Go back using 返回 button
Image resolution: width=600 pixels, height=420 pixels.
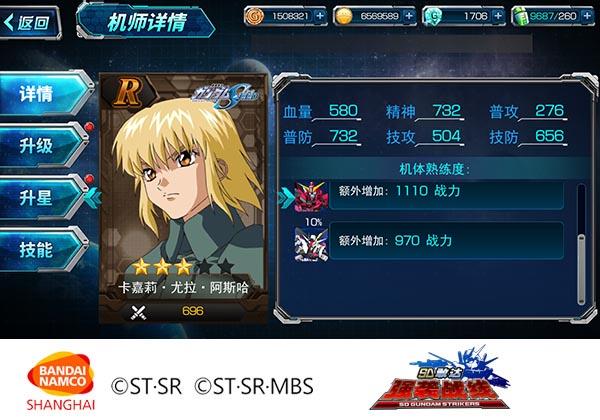click(29, 23)
